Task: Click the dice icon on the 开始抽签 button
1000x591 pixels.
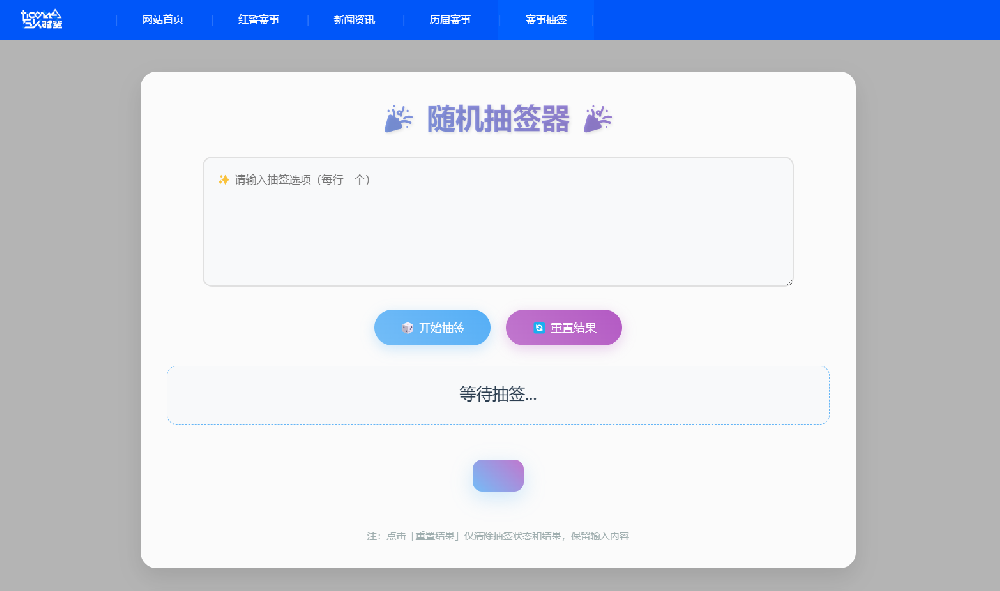Action: point(407,328)
